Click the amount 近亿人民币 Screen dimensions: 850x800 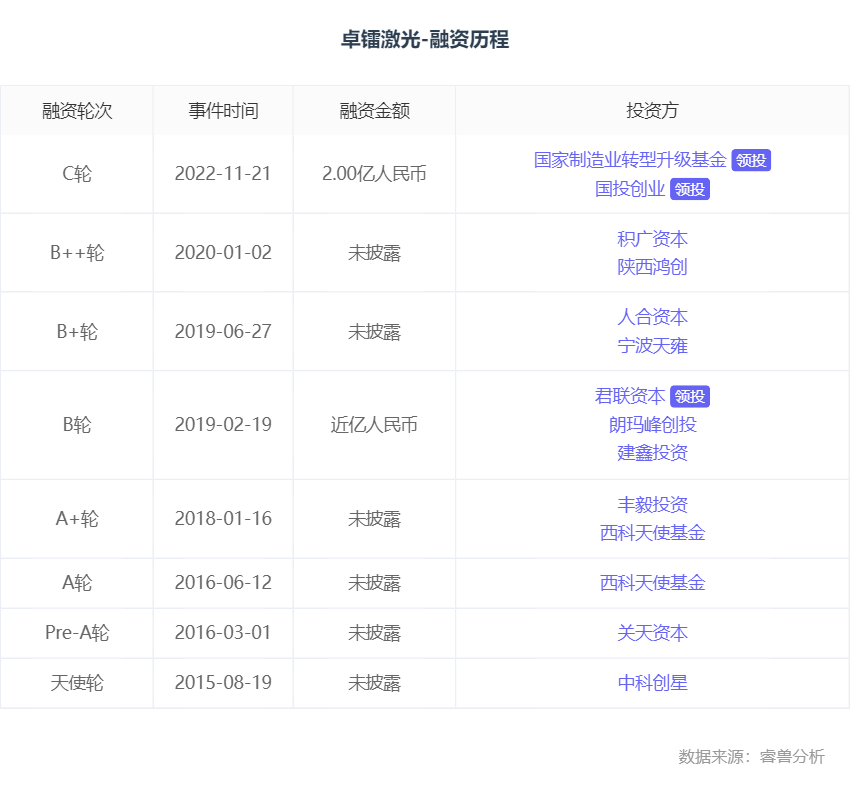pos(374,424)
